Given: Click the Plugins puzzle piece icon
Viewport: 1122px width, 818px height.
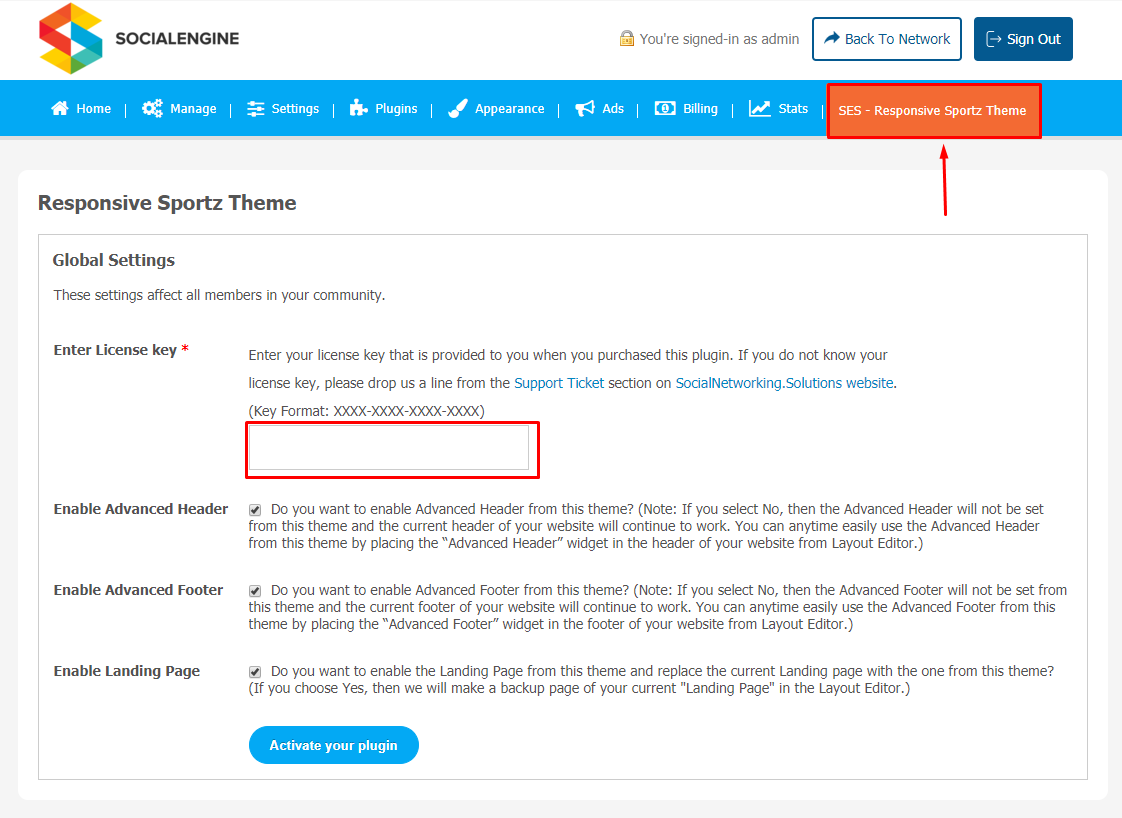Looking at the screenshot, I should click(358, 108).
